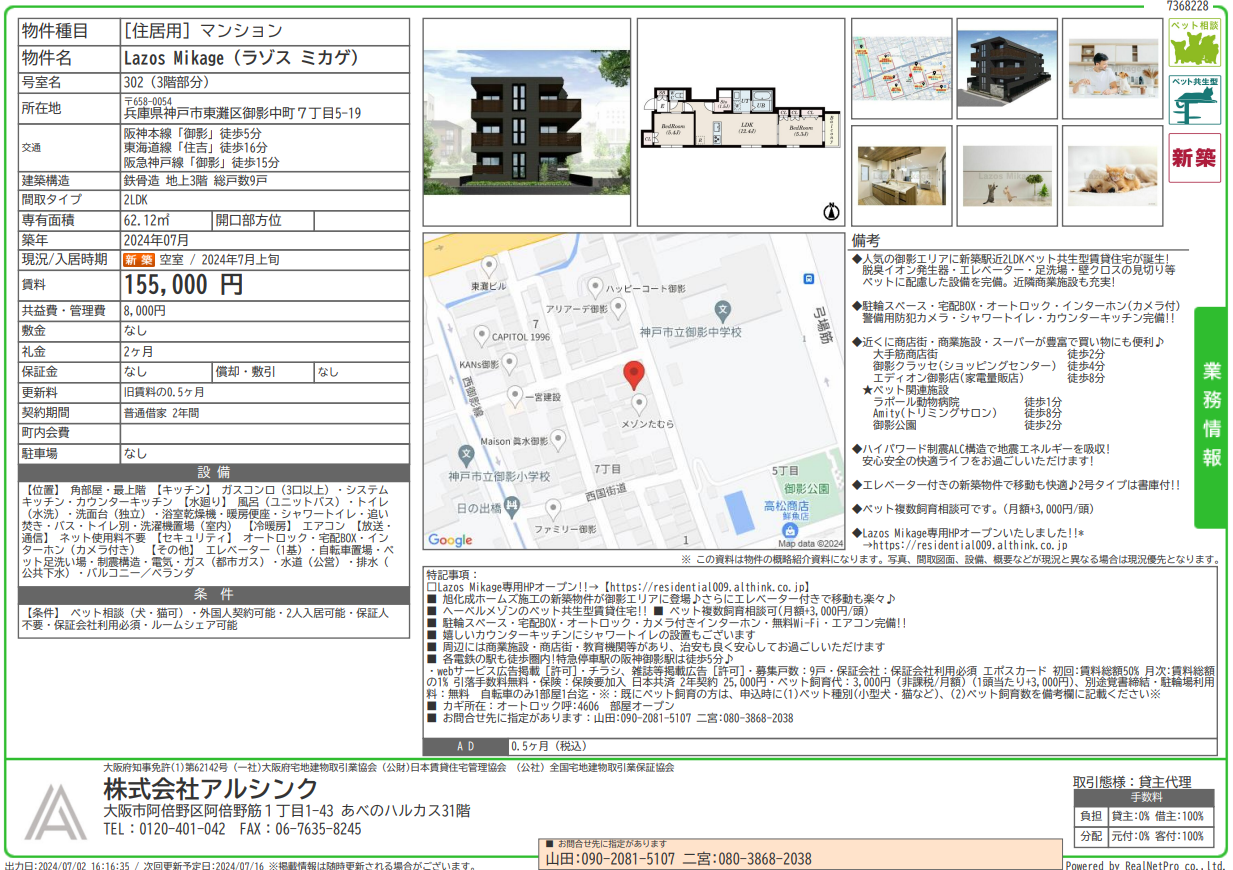Click the 手数料 table header
The image size is (1233, 870).
tap(1146, 798)
